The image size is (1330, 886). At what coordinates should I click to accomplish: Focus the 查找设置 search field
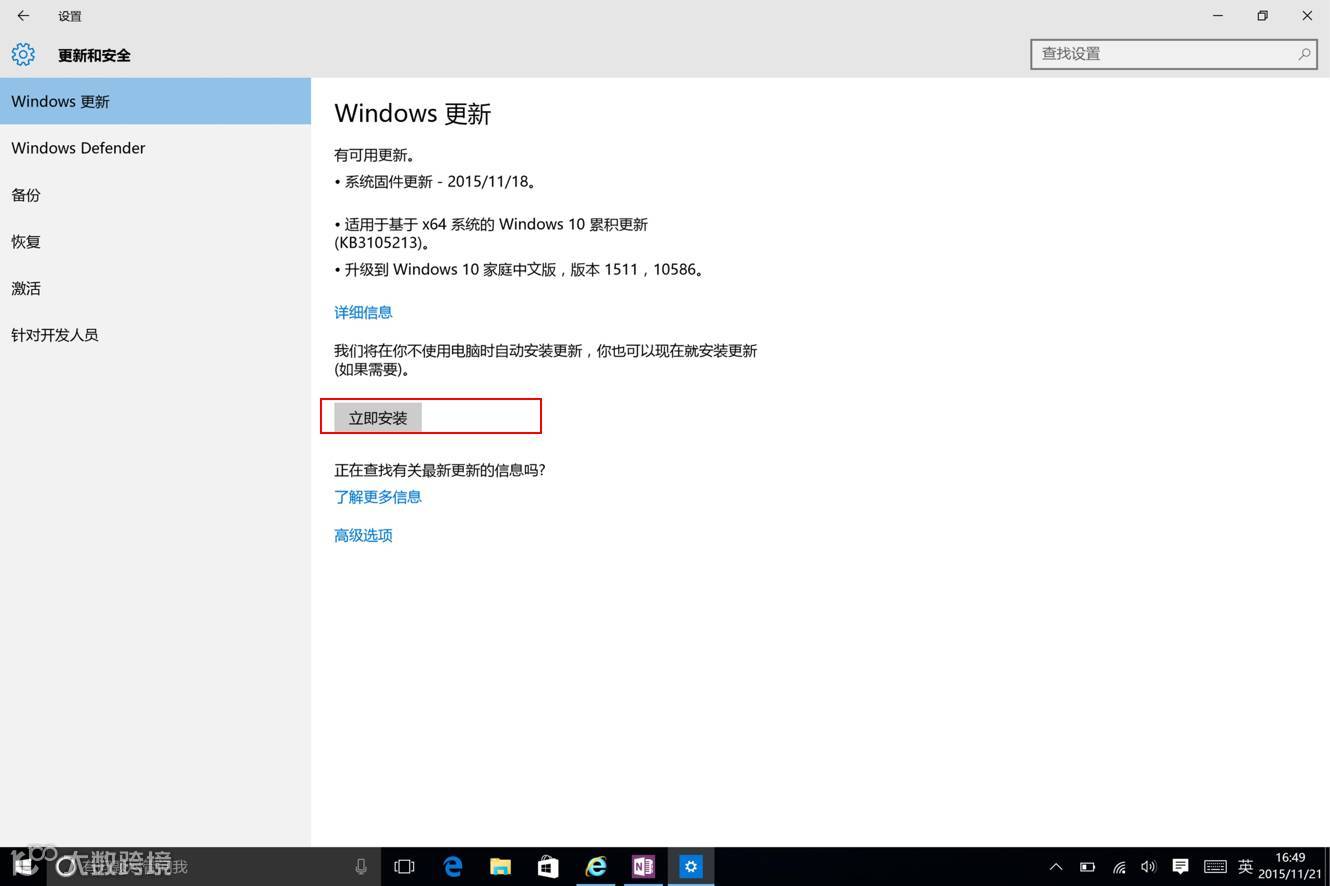(1174, 54)
